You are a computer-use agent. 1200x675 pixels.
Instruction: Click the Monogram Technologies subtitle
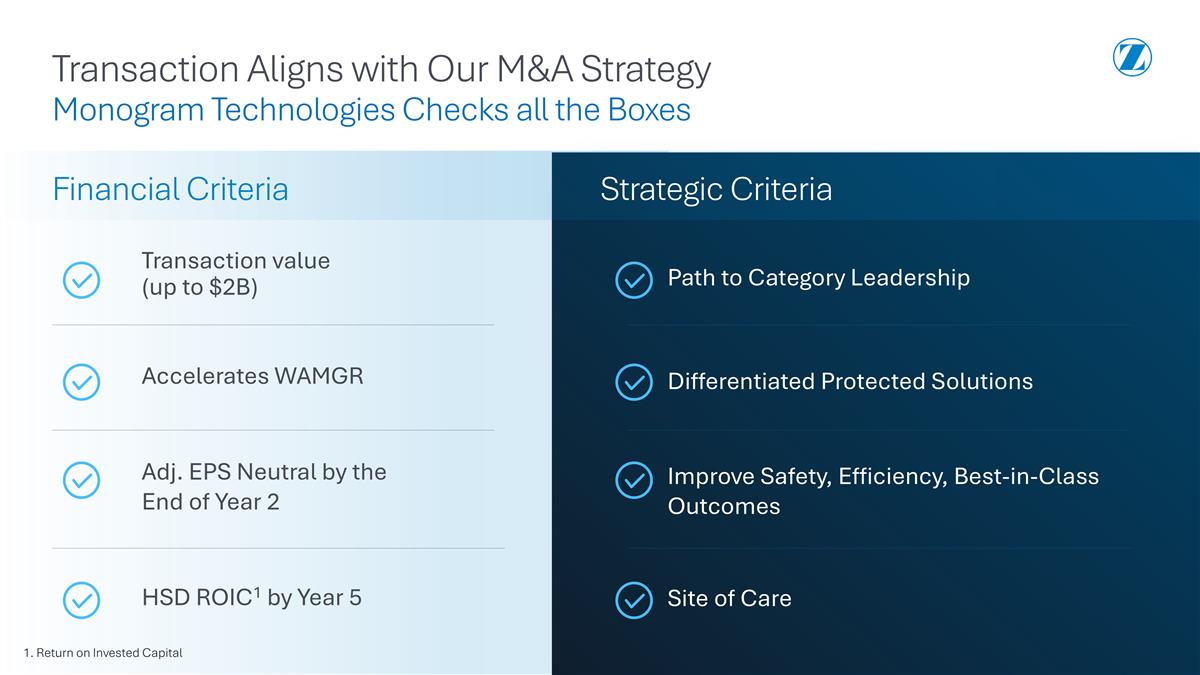[x=371, y=109]
